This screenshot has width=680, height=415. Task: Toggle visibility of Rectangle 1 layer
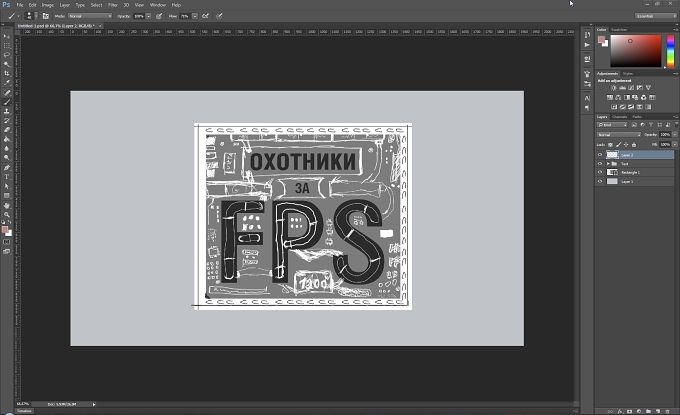pos(600,173)
